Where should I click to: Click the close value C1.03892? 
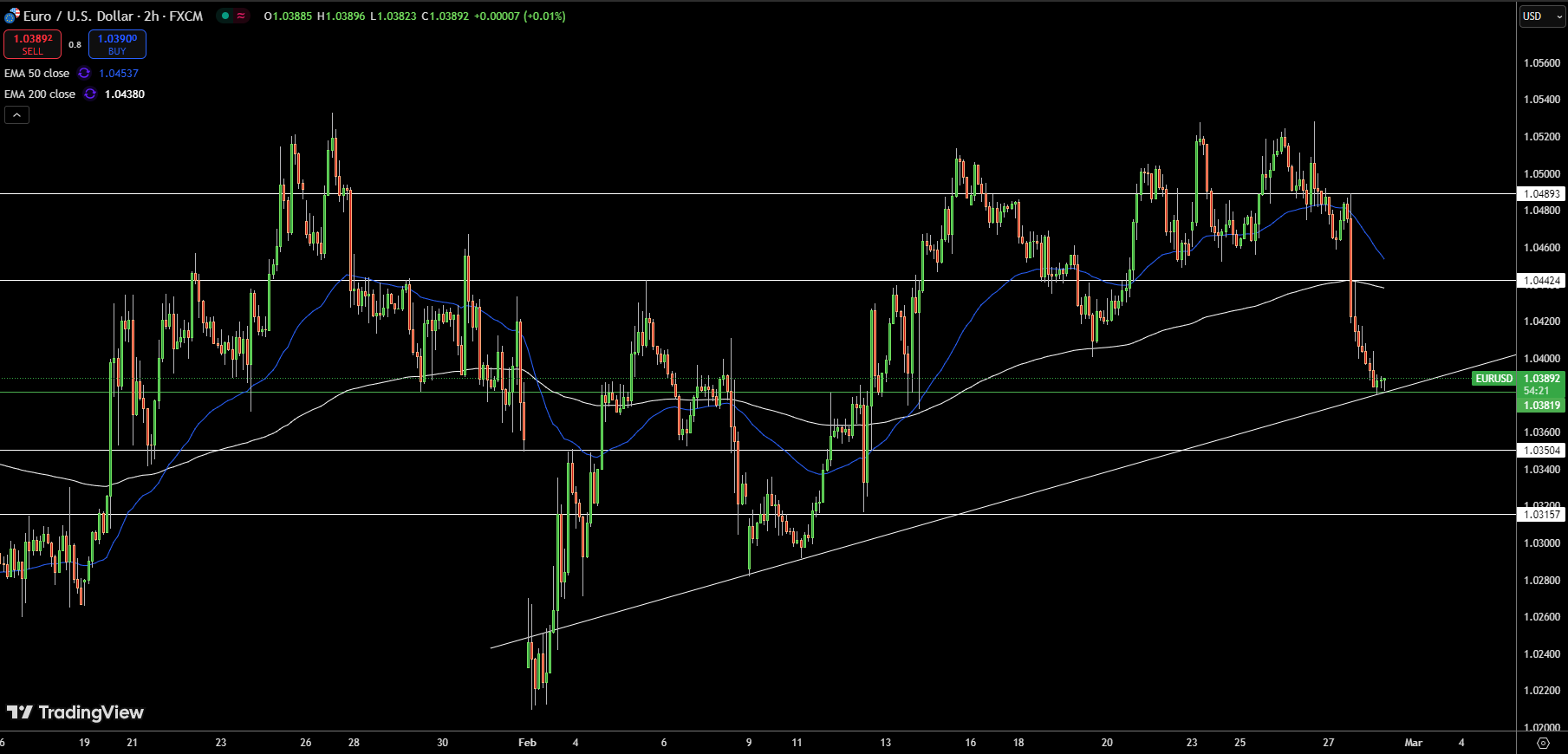pos(445,16)
